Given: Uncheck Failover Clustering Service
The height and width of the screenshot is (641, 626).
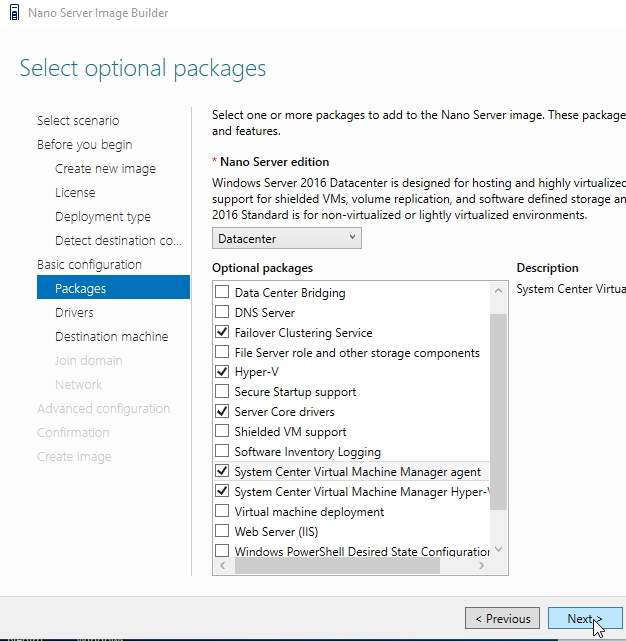Looking at the screenshot, I should (222, 333).
